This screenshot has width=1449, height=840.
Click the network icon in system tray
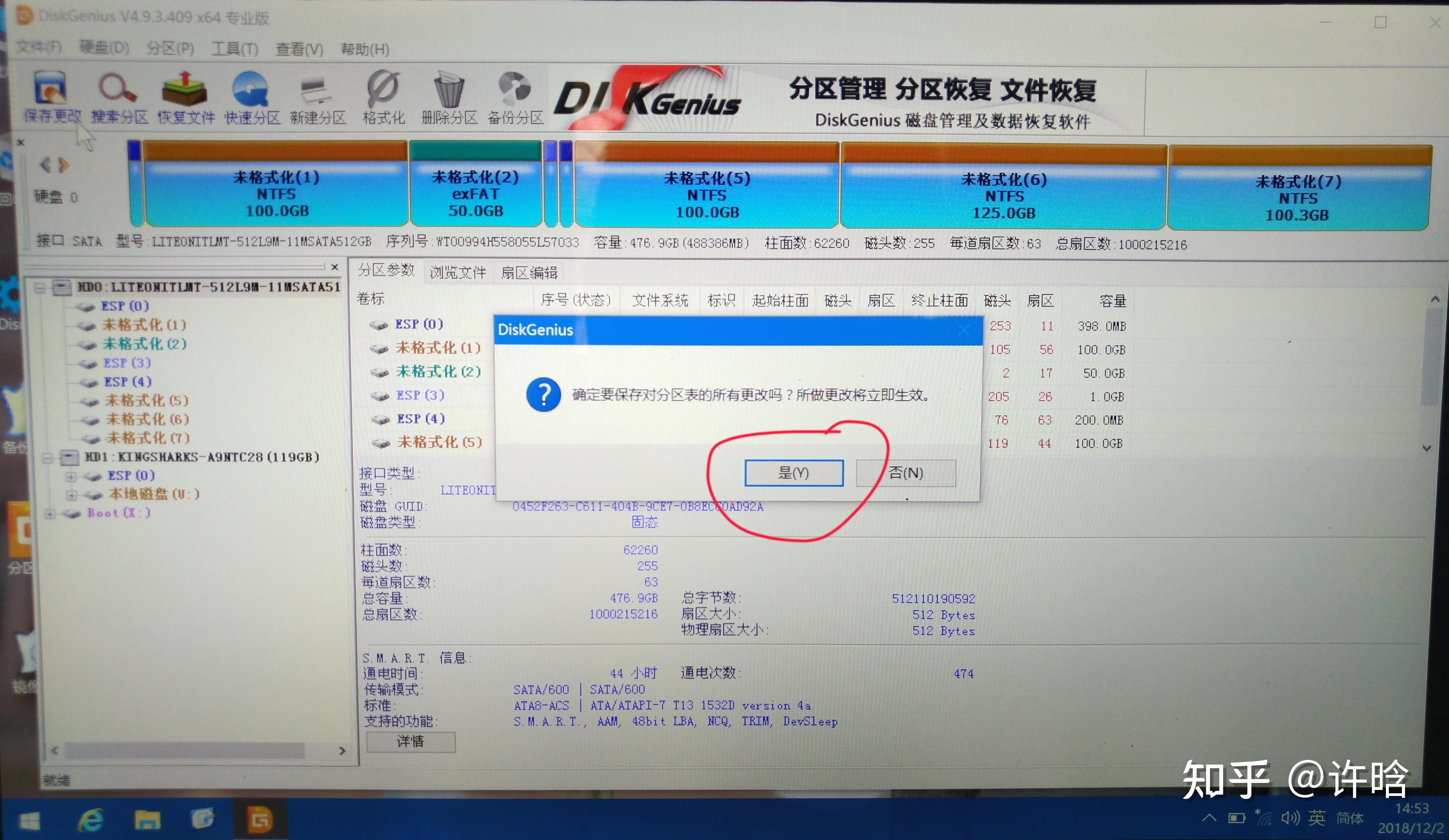pyautogui.click(x=1263, y=818)
